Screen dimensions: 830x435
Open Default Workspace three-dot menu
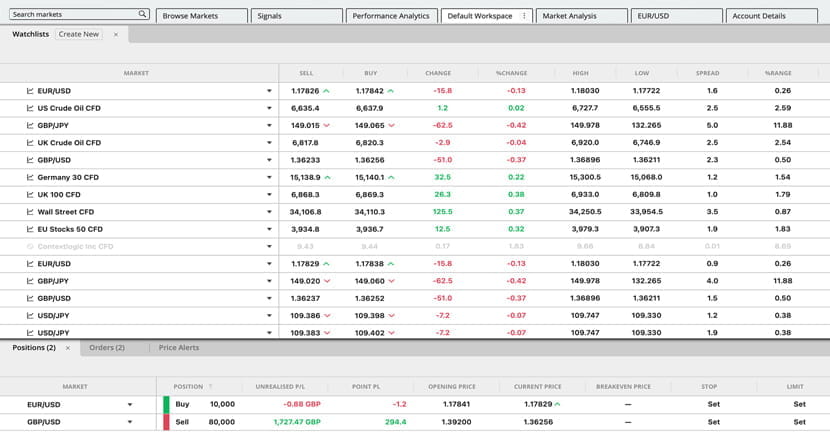click(524, 16)
